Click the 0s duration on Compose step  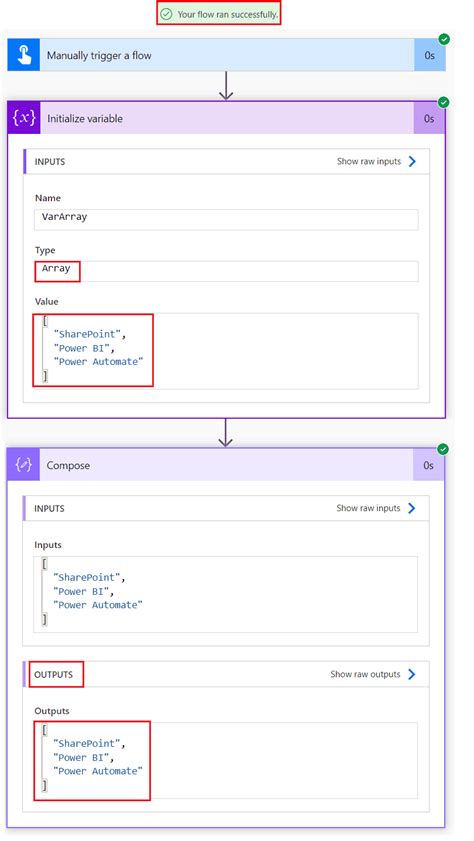[428, 465]
